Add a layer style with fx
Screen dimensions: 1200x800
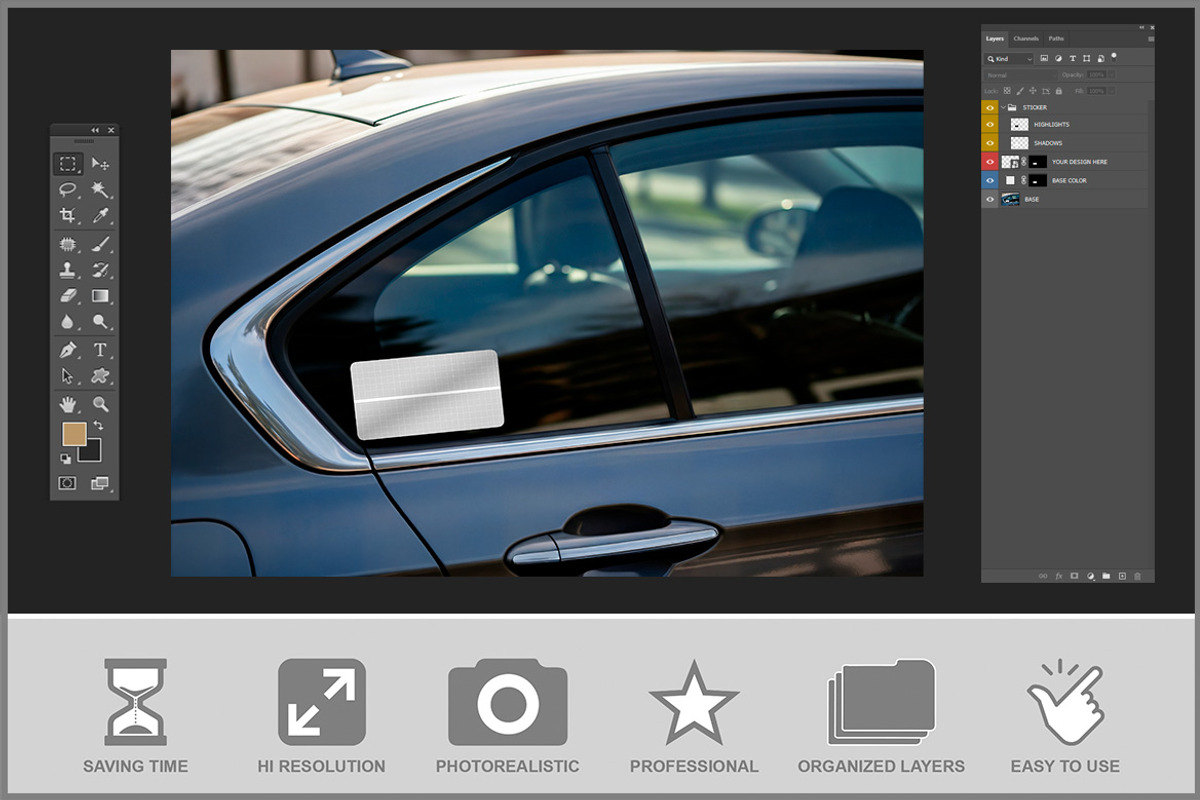(x=1059, y=576)
